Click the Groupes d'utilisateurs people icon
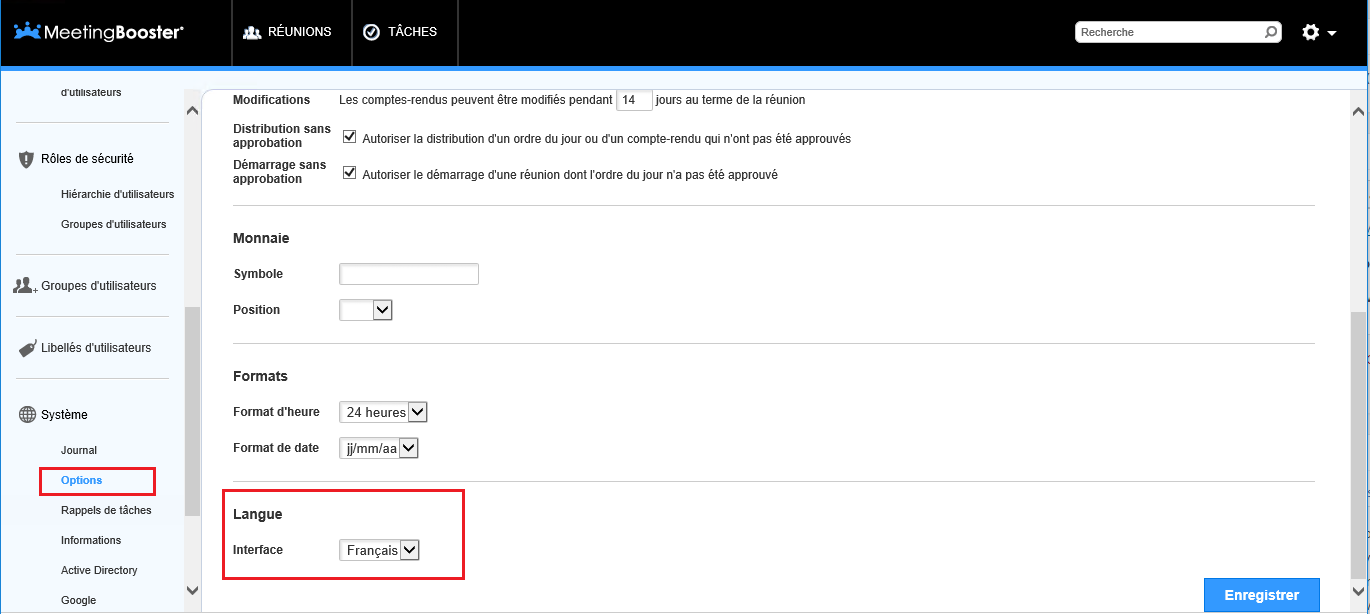This screenshot has height=616, width=1371. click(25, 286)
